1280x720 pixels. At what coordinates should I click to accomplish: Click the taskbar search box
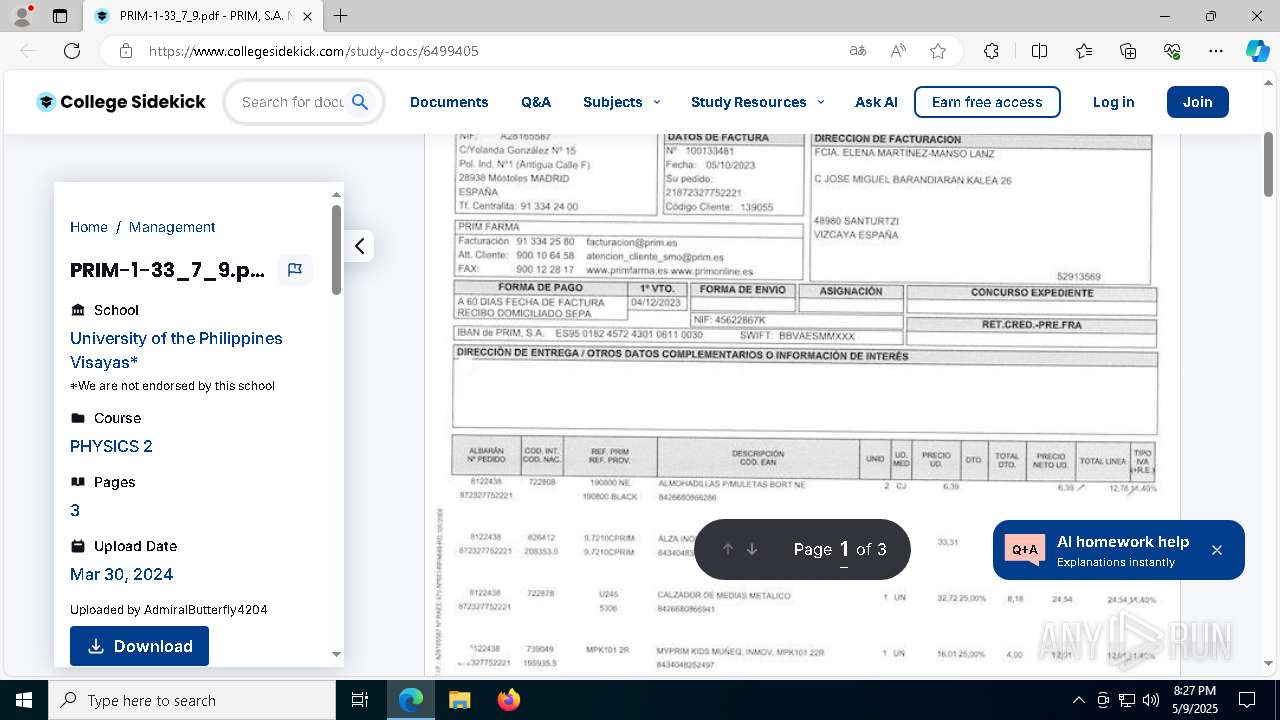point(192,700)
